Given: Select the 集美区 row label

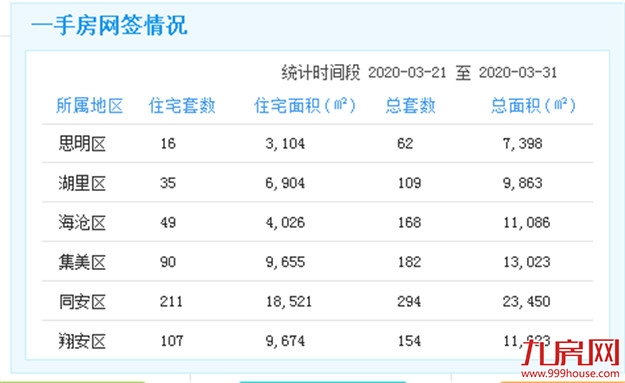Looking at the screenshot, I should 82,262.
